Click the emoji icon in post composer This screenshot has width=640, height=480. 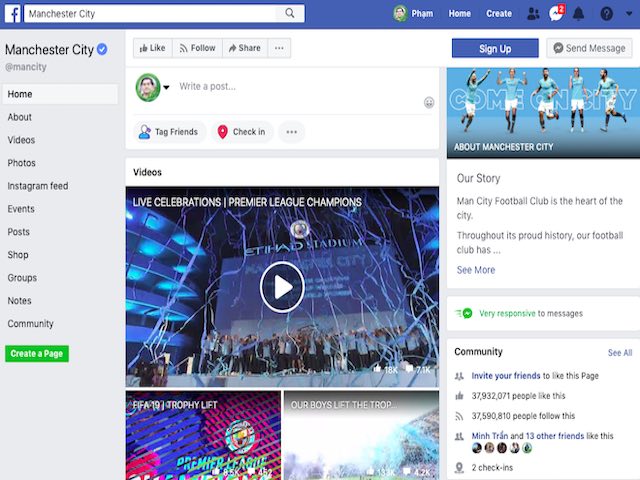point(429,102)
